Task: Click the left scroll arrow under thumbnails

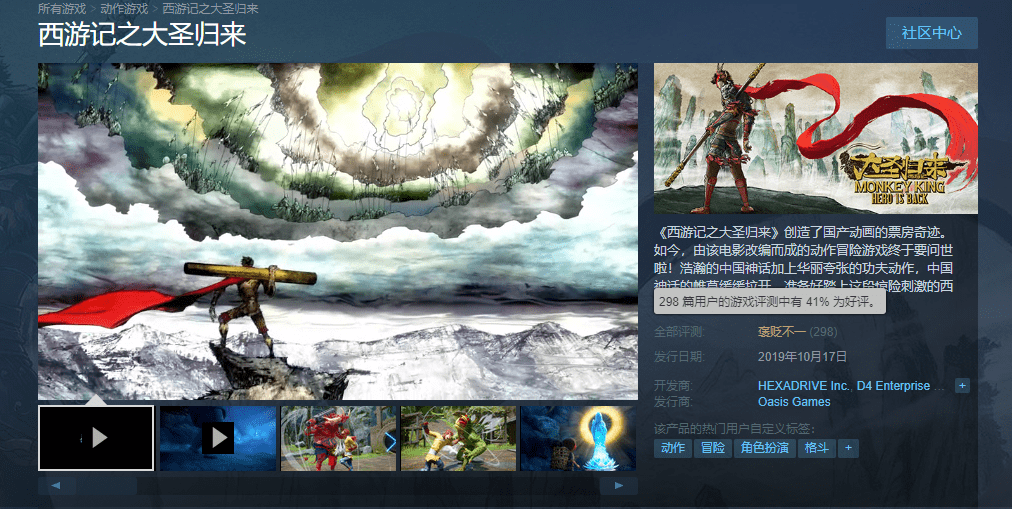Action: 56,486
